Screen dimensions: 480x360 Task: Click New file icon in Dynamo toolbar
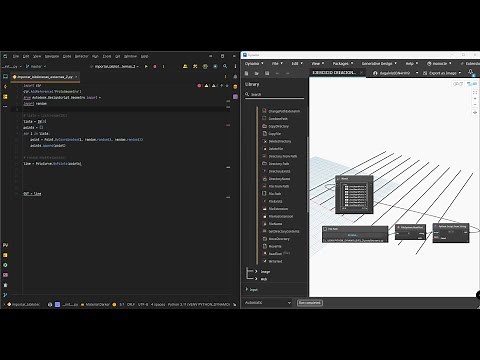coord(247,73)
